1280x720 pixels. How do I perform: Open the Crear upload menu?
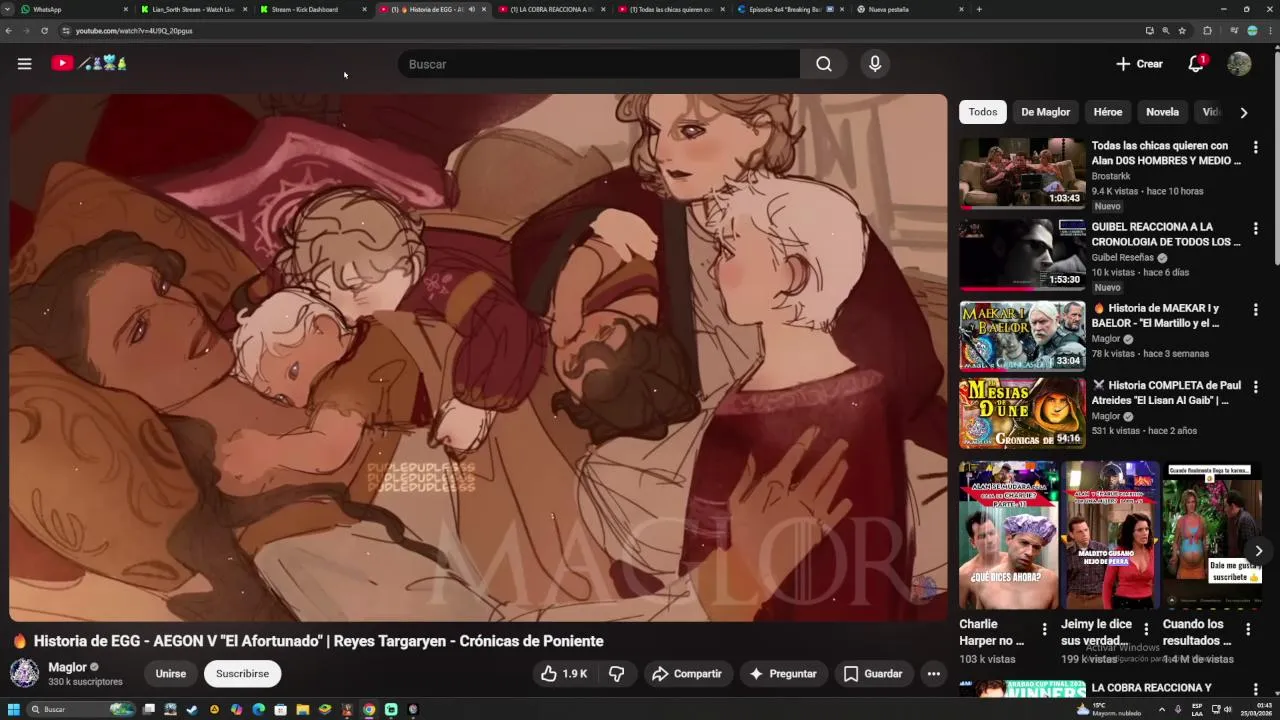pos(1139,64)
